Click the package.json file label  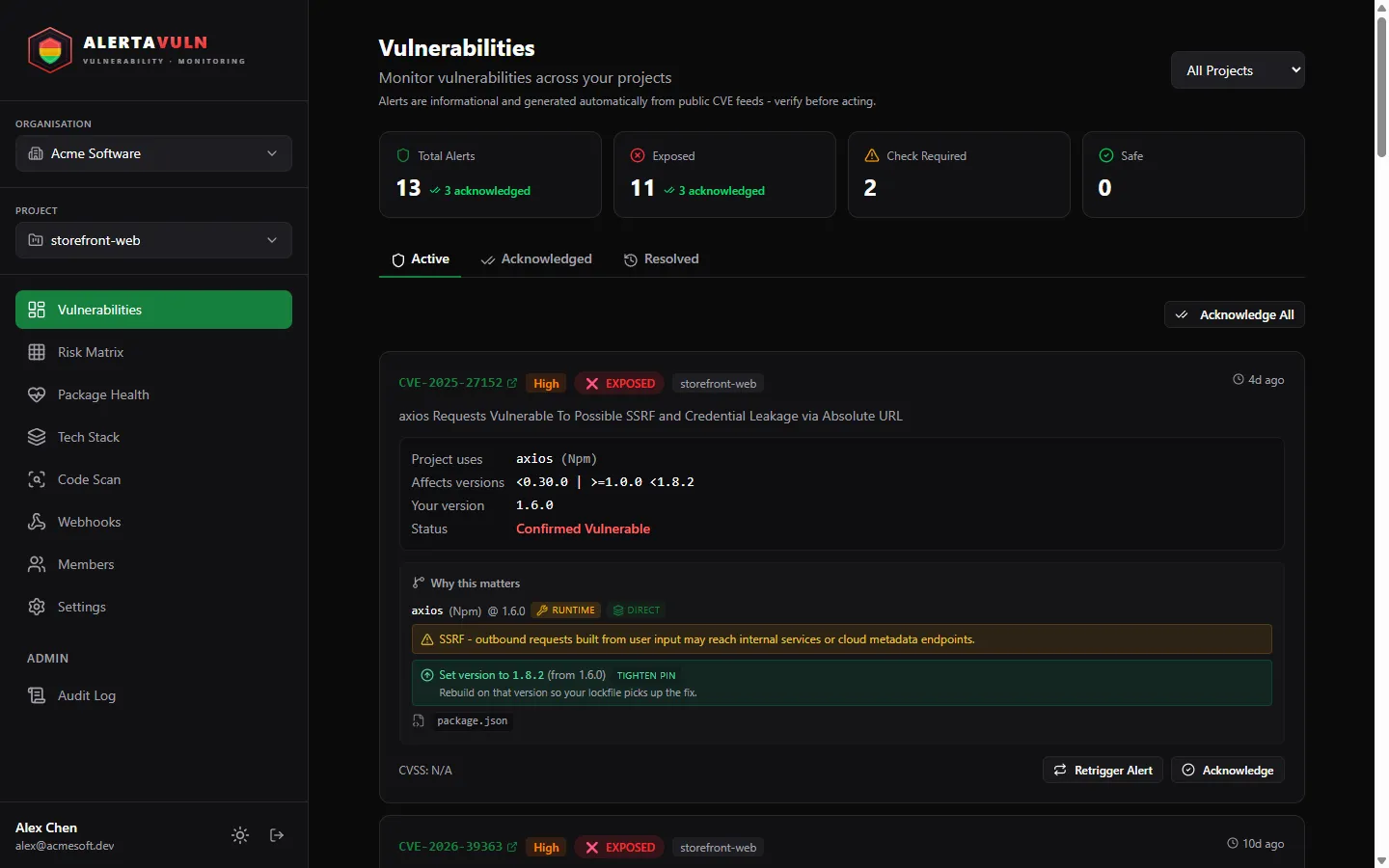(472, 720)
